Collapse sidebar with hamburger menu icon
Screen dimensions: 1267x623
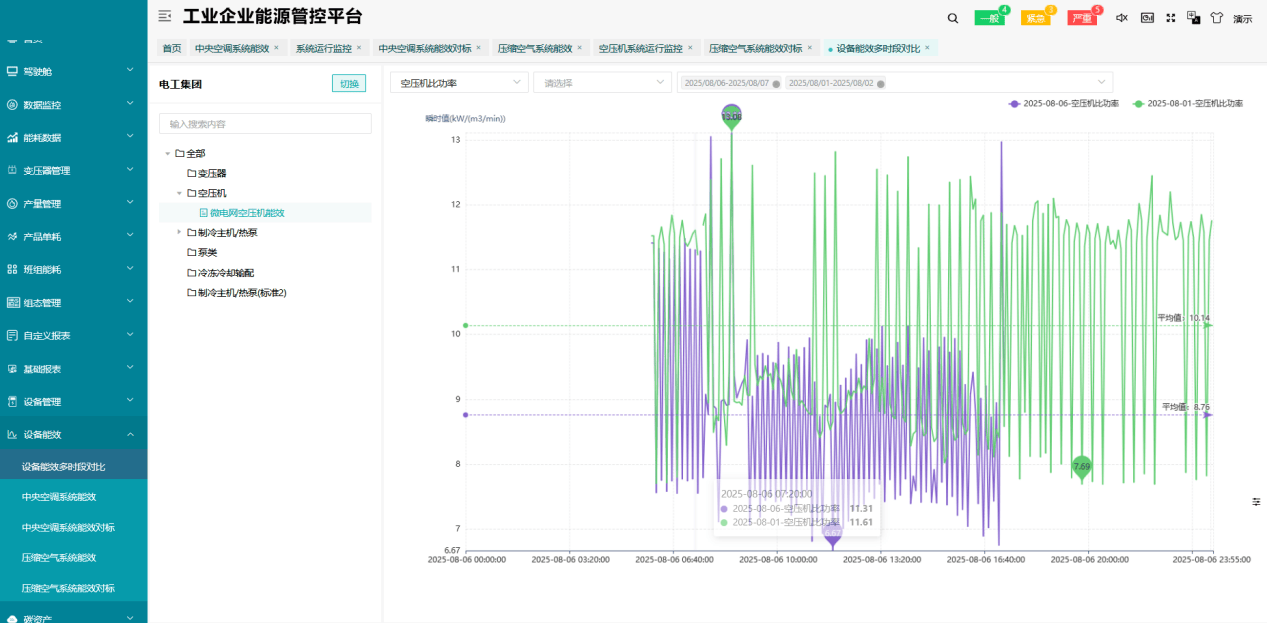pyautogui.click(x=165, y=16)
